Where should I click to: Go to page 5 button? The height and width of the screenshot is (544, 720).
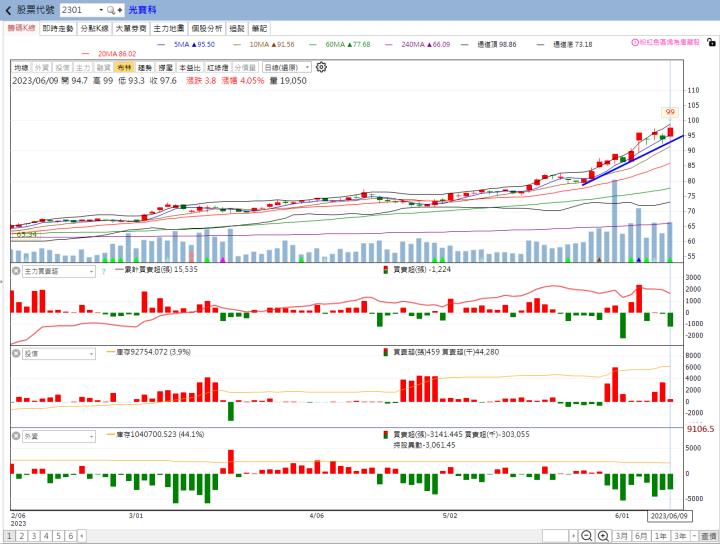pyautogui.click(x=58, y=536)
